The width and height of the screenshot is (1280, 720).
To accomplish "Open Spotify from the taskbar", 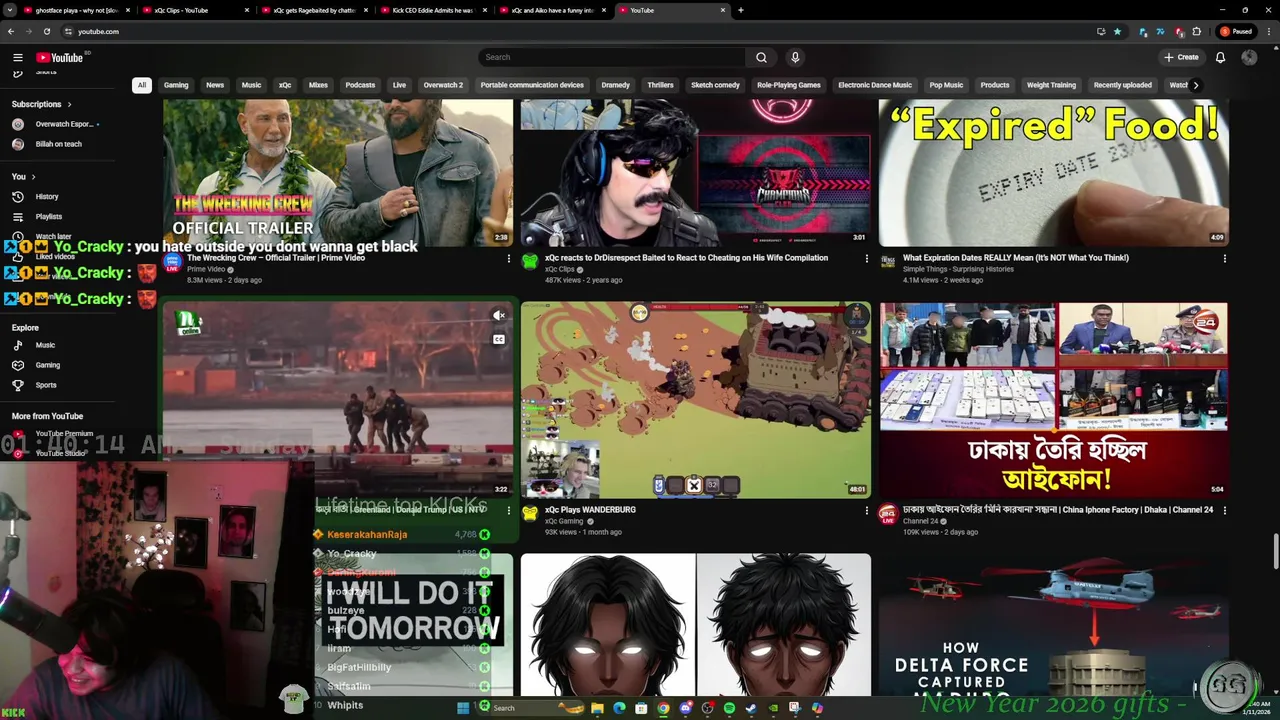I will point(729,708).
